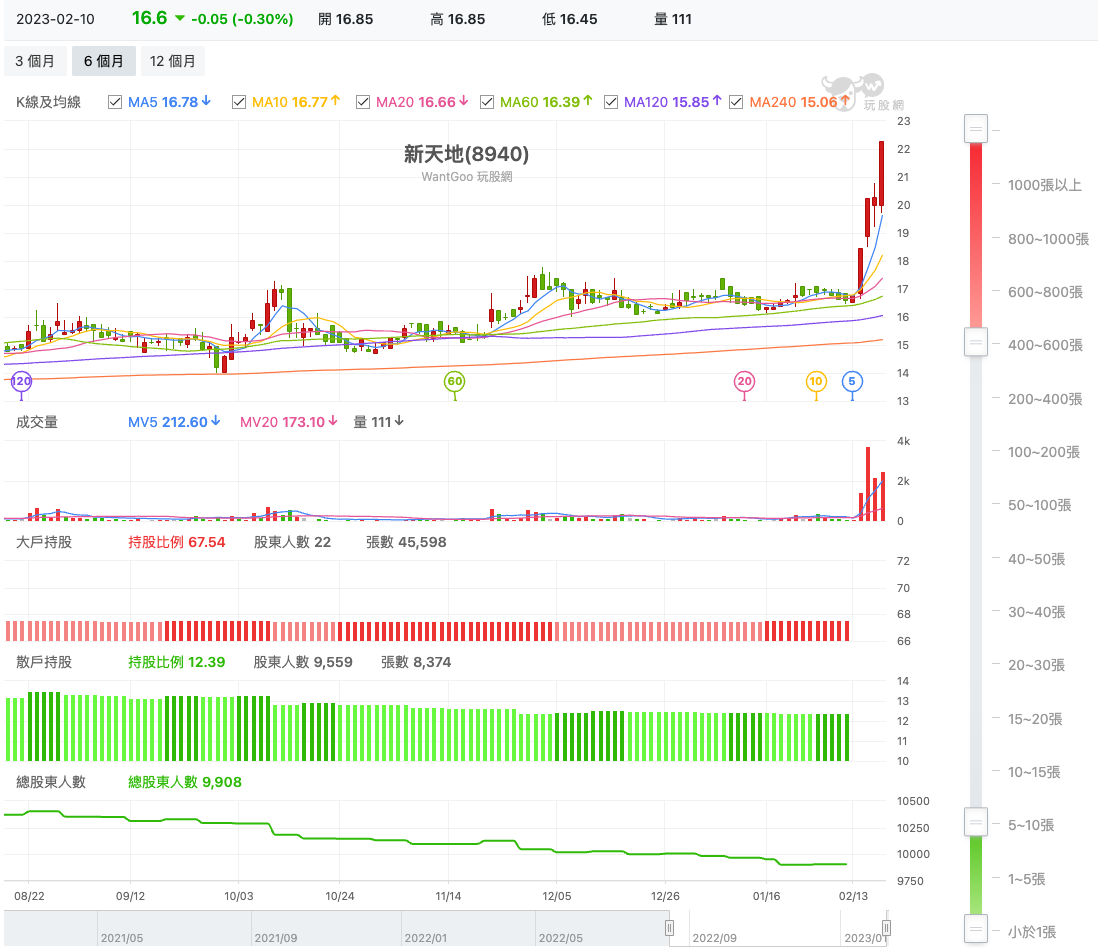The image size is (1098, 948).
Task: Click the 張數 45,598 large-holder shares
Action: click(406, 543)
